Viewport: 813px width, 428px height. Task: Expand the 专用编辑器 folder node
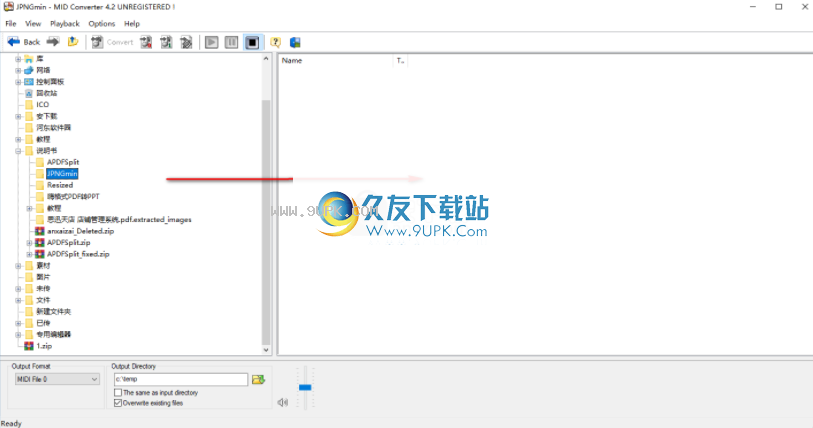[18, 335]
